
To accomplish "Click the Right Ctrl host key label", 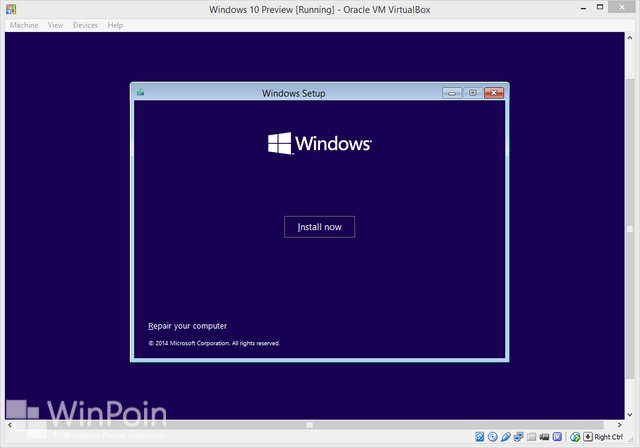I will point(608,437).
